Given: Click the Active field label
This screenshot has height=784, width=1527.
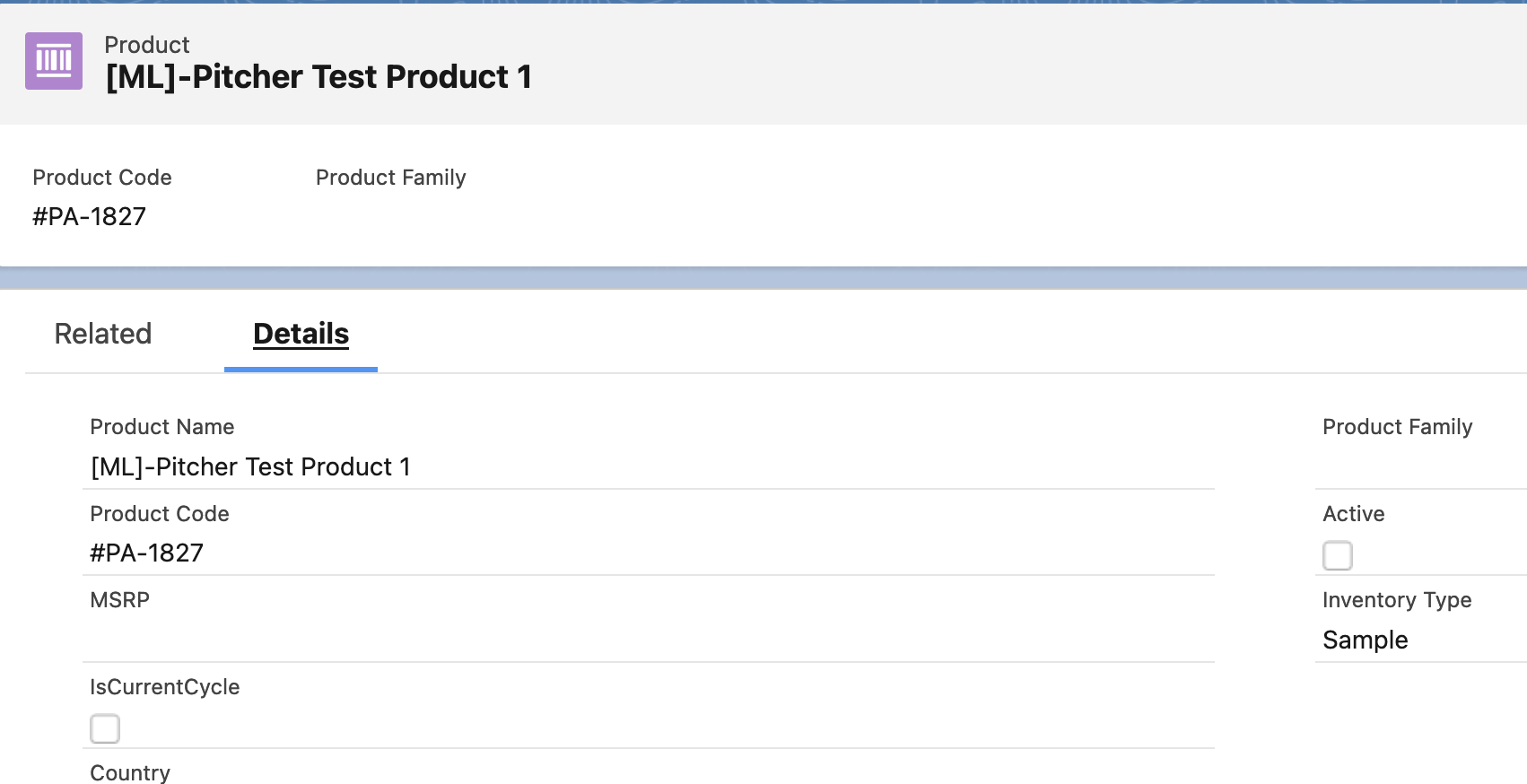Looking at the screenshot, I should (x=1353, y=514).
